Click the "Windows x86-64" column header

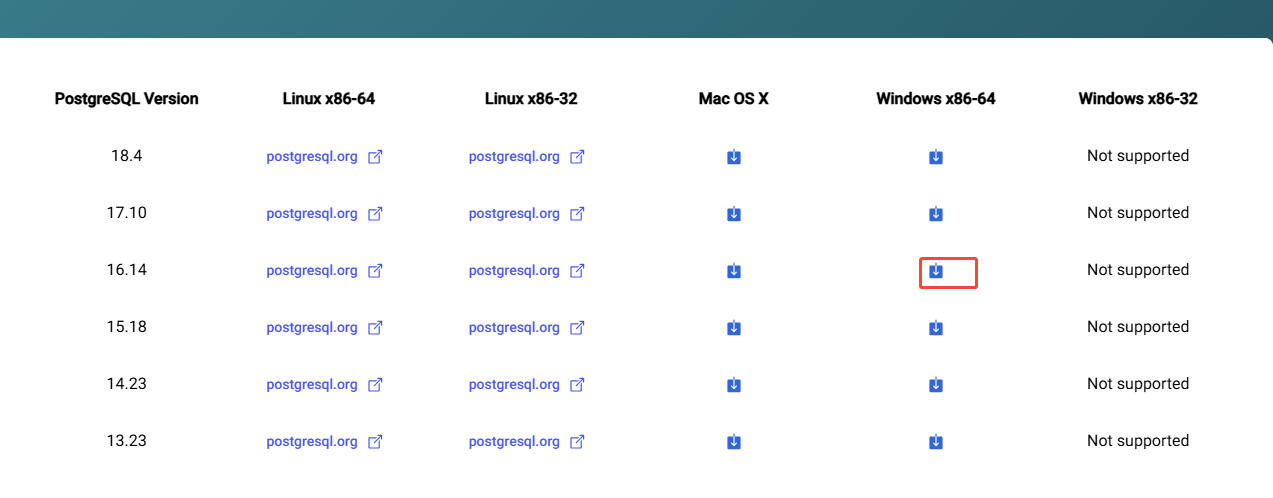point(936,99)
